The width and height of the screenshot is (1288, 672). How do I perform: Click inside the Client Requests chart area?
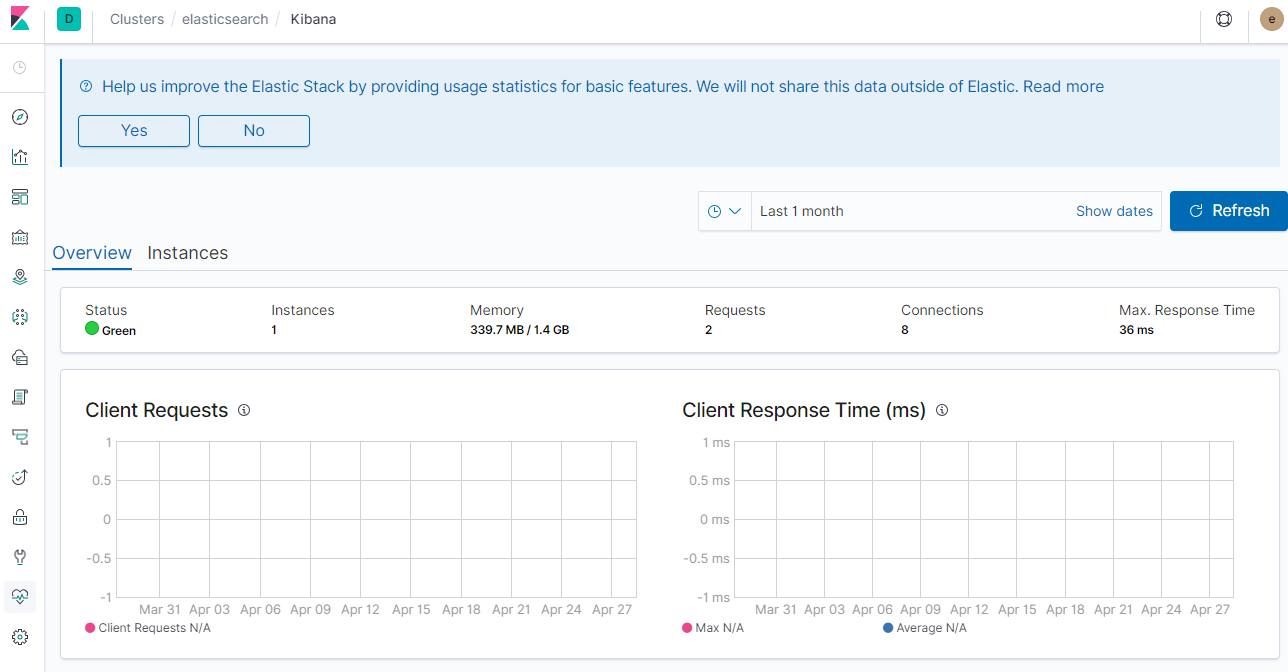click(x=376, y=519)
